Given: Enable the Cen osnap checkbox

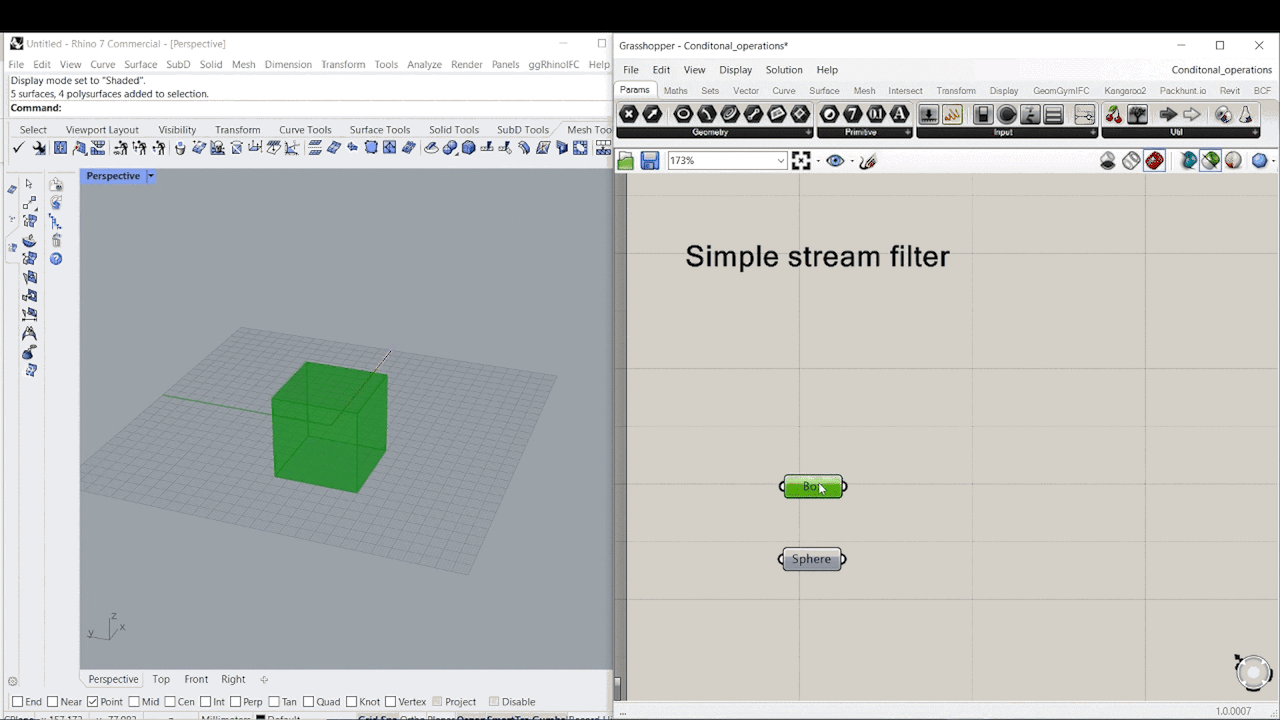Looking at the screenshot, I should coord(170,702).
